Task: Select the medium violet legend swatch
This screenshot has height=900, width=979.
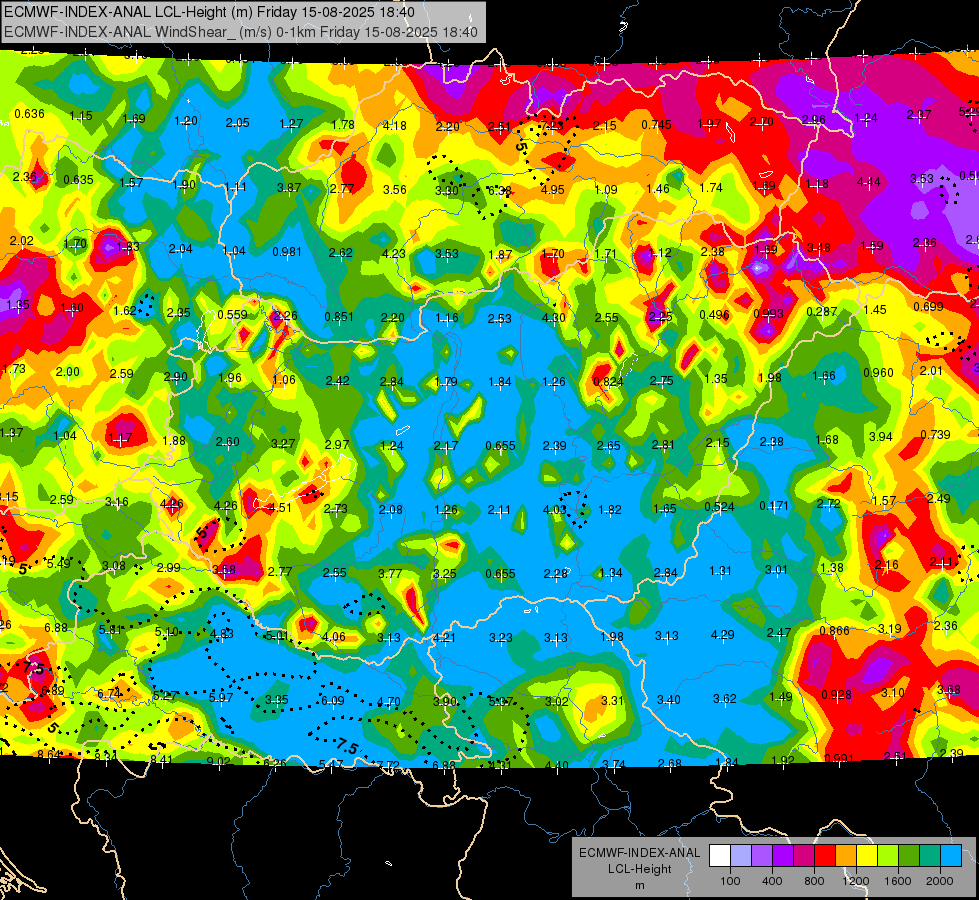Action: pos(762,856)
